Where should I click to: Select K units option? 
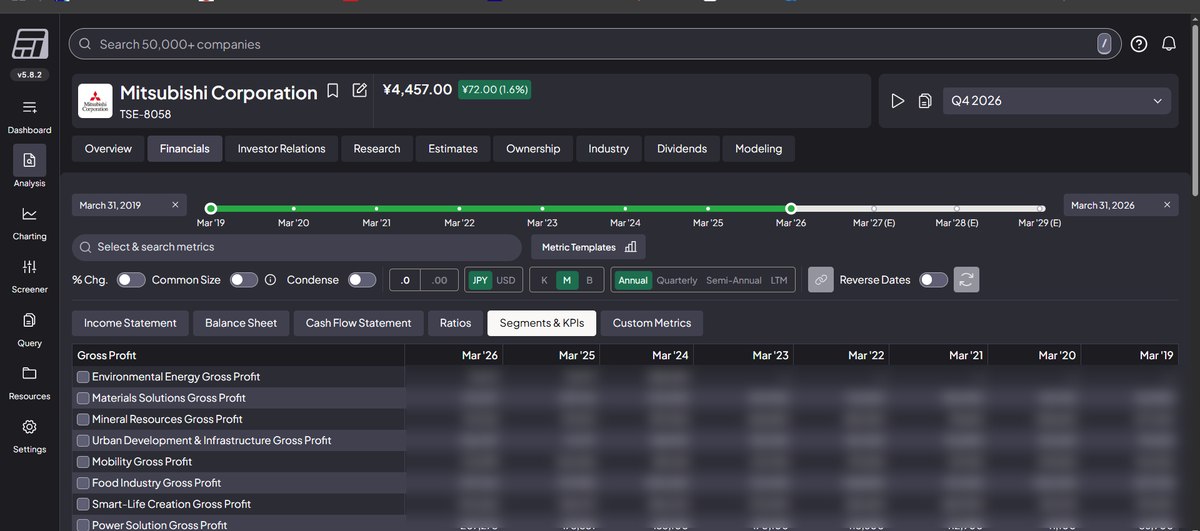click(544, 280)
